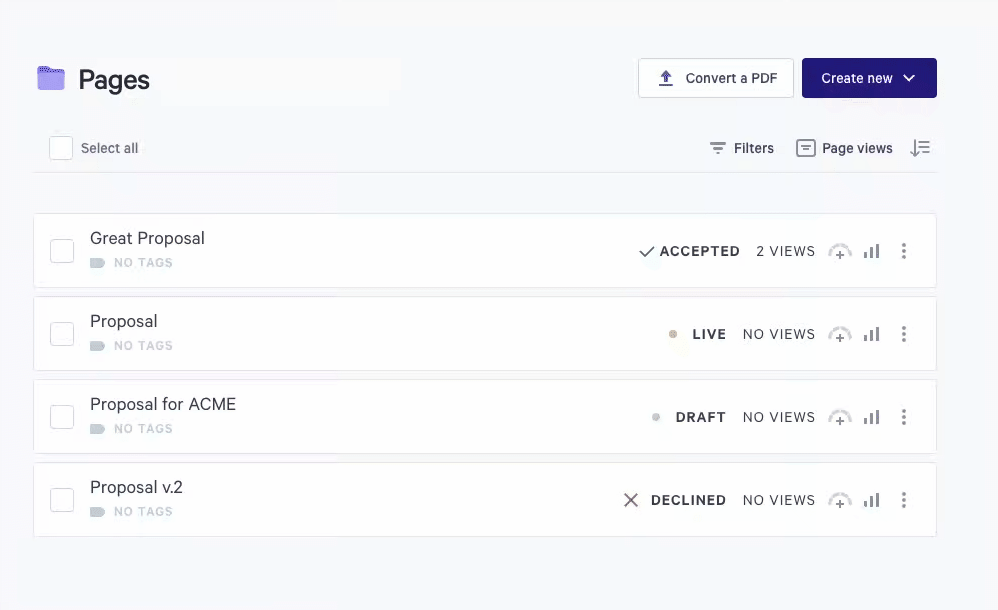Click the sort order icon

click(x=920, y=148)
